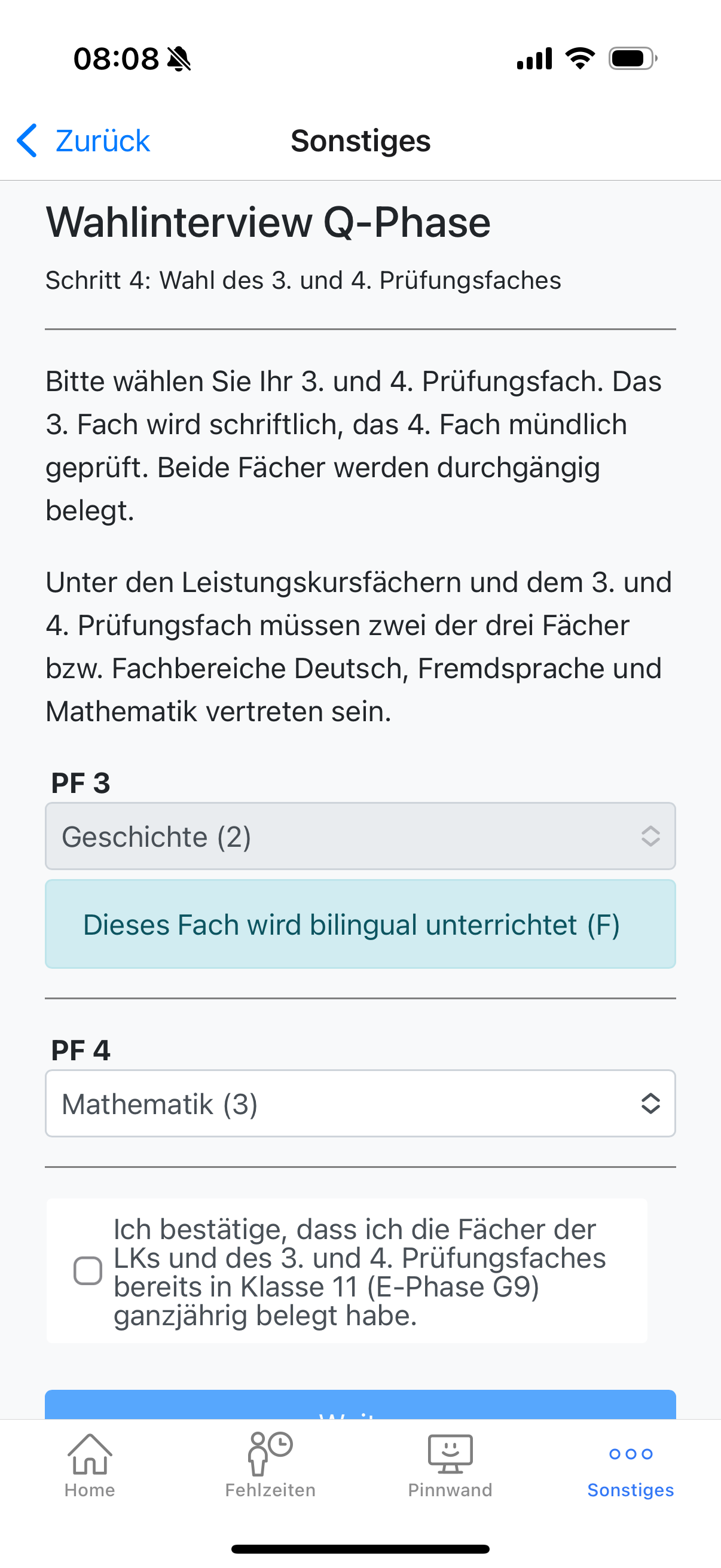The width and height of the screenshot is (721, 1568).
Task: Open the Pinnwand monitor icon
Action: point(450,1454)
